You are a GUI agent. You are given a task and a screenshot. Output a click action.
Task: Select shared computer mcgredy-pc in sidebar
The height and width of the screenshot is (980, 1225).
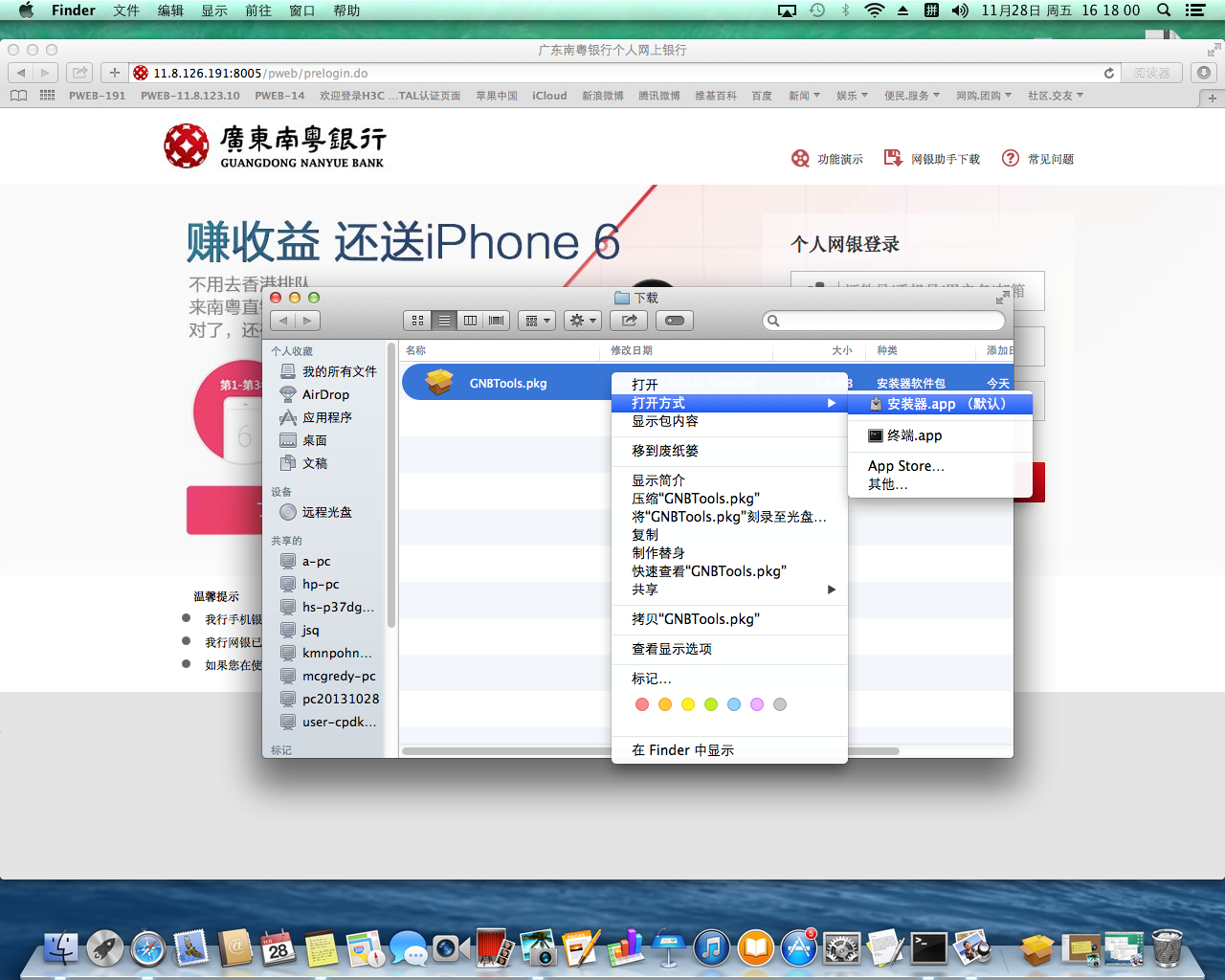[x=328, y=676]
